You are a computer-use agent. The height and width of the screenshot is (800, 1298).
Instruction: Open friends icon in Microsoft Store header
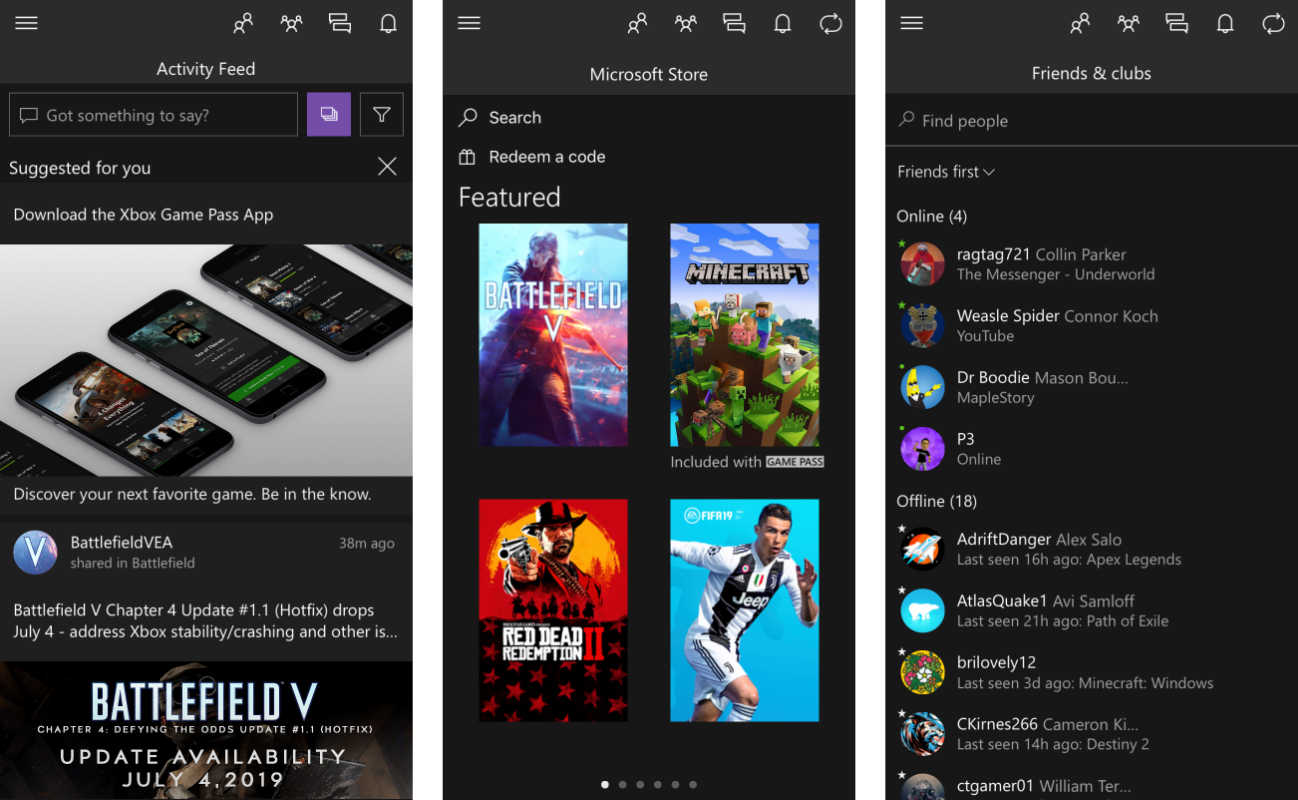[x=637, y=24]
